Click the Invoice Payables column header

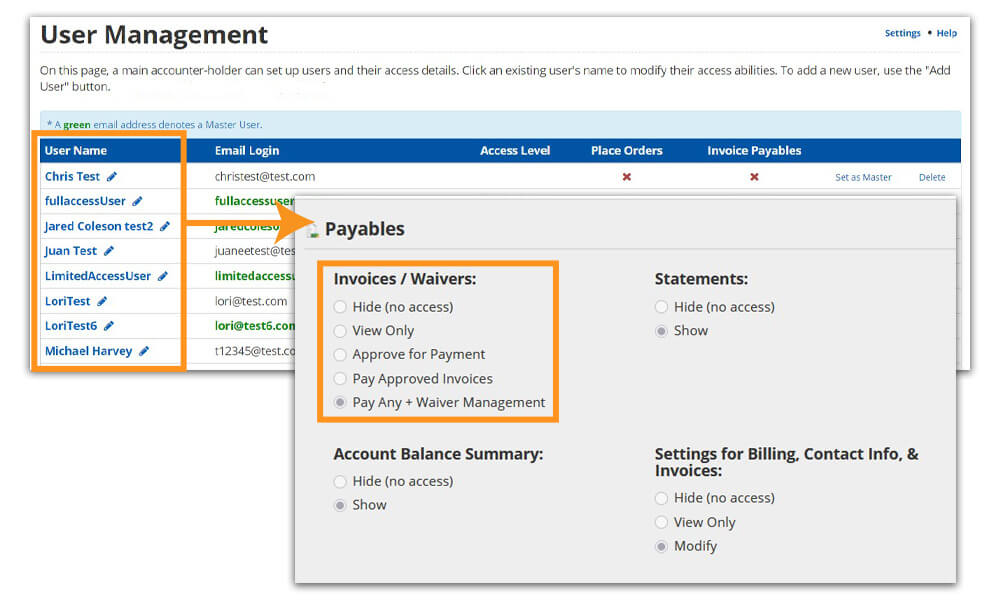coord(754,151)
